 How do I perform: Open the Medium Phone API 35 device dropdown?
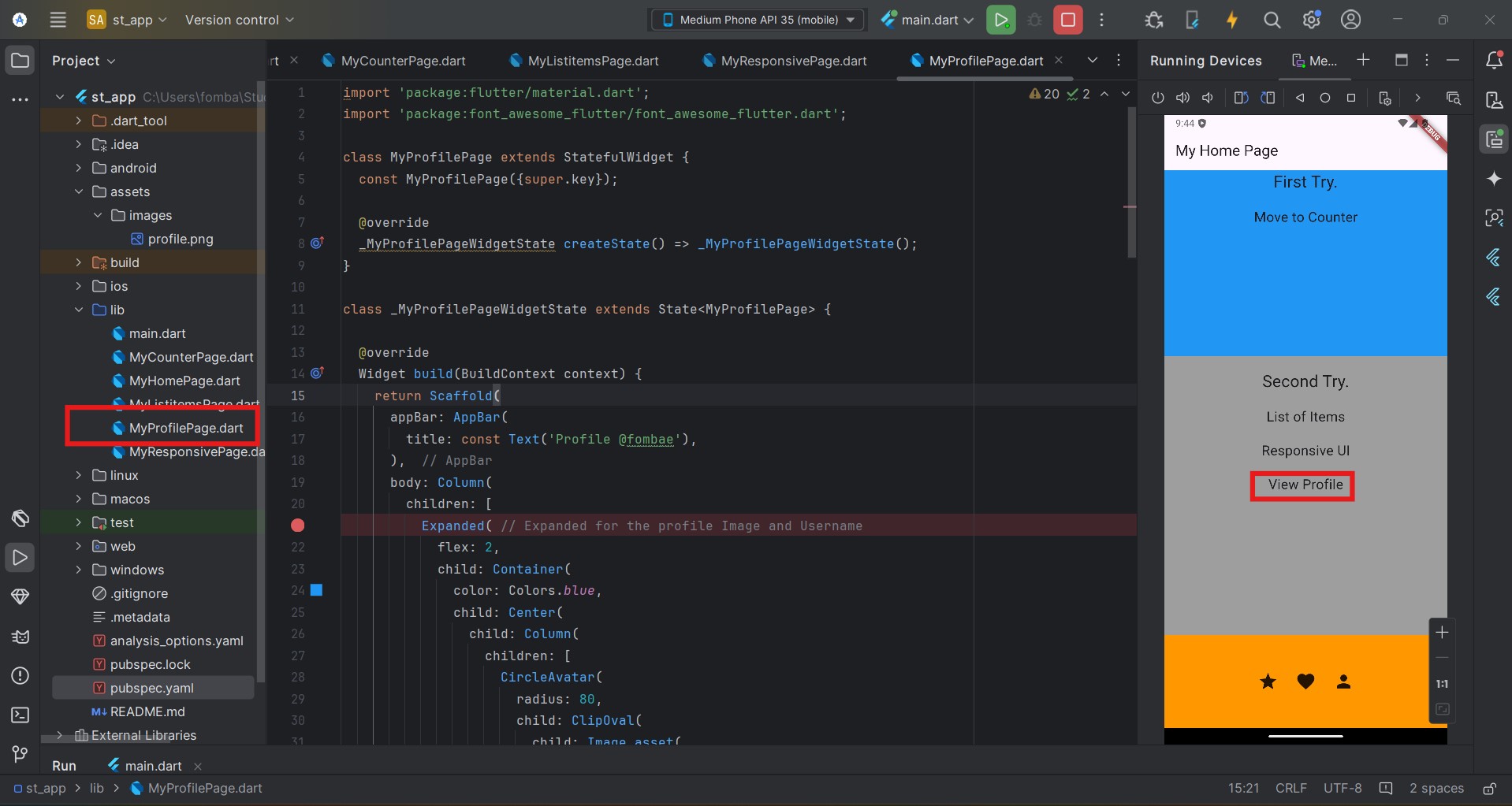[757, 20]
